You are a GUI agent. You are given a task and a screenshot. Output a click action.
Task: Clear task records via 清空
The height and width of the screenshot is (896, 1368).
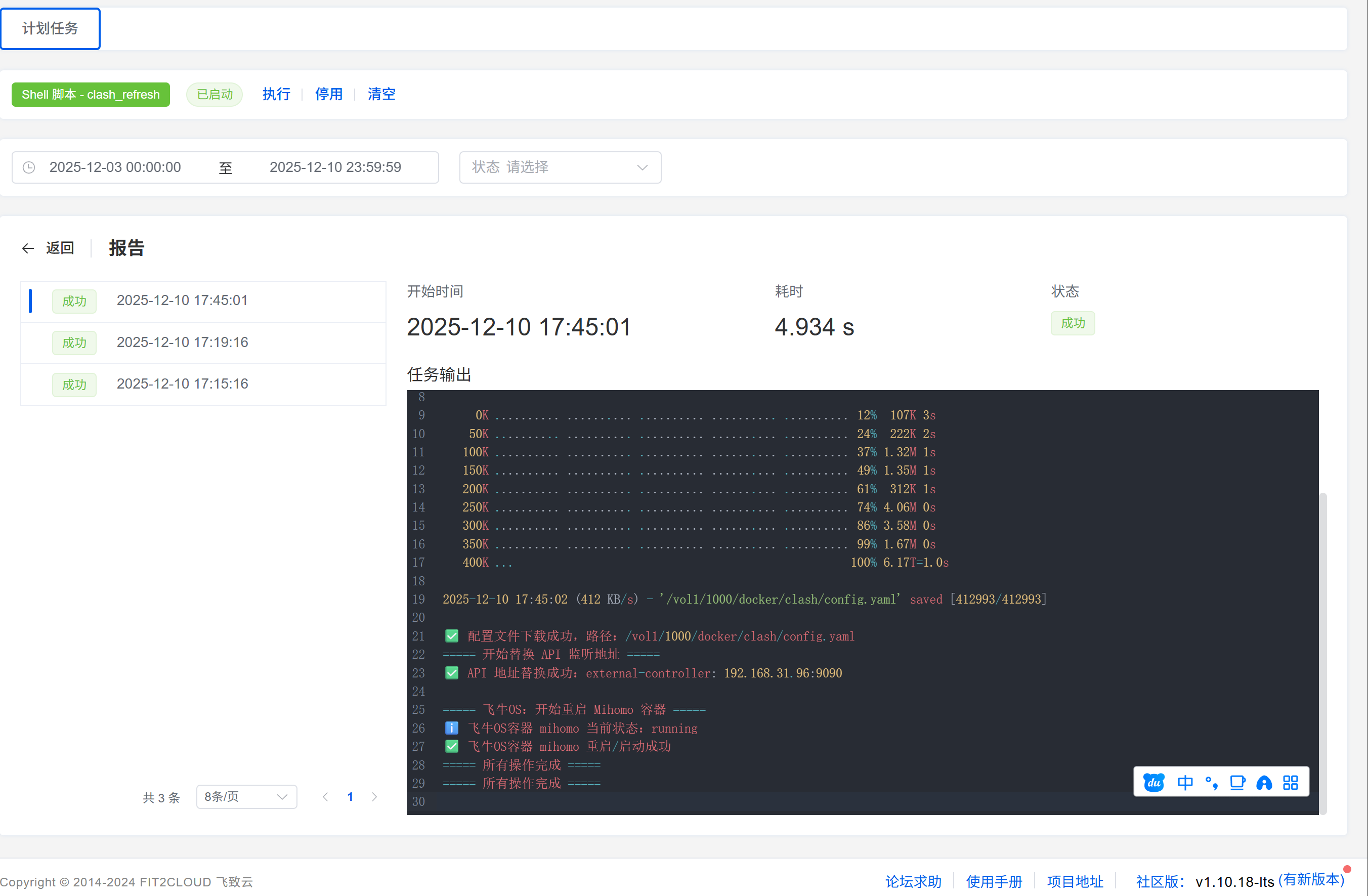point(381,94)
